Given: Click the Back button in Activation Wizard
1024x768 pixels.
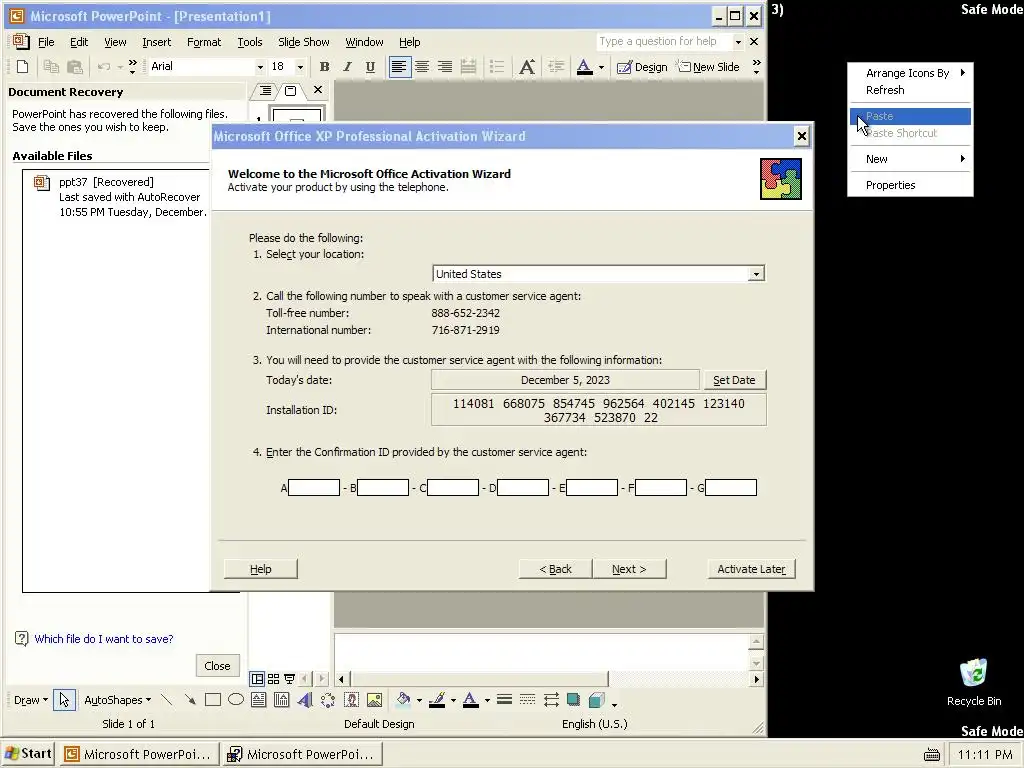Looking at the screenshot, I should coord(555,569).
